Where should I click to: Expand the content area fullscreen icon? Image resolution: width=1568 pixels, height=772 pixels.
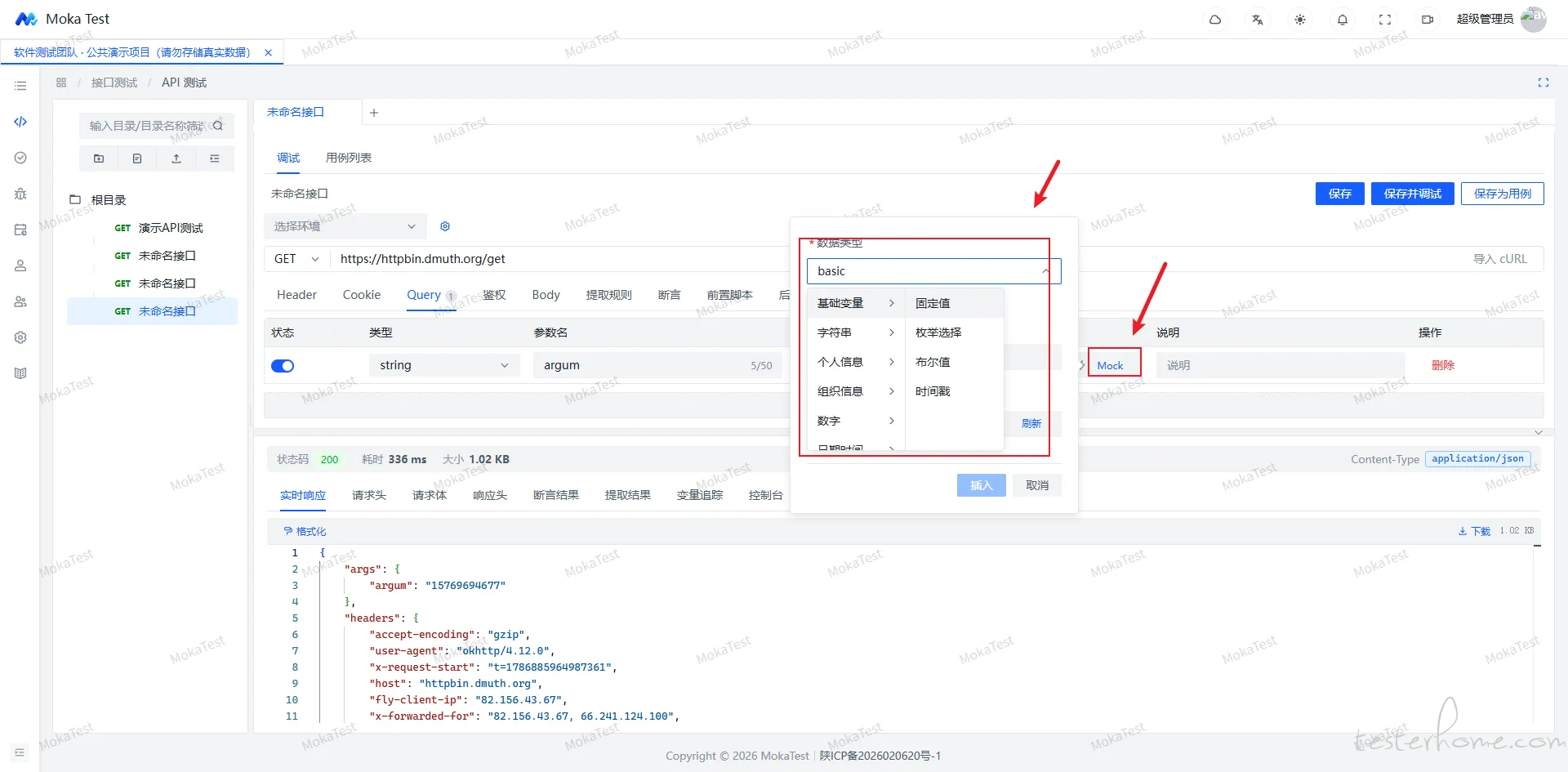(1543, 83)
